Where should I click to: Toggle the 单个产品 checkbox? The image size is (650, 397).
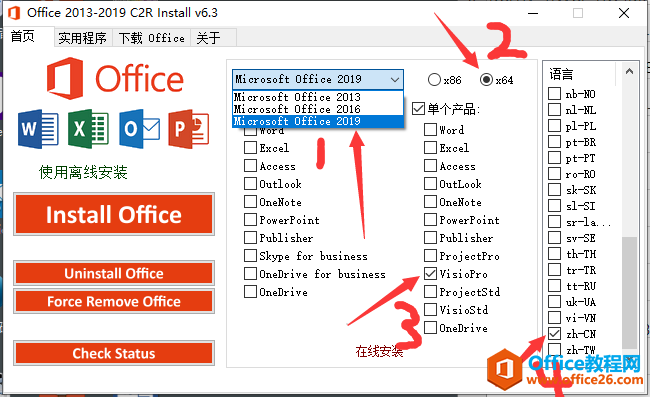pyautogui.click(x=418, y=109)
